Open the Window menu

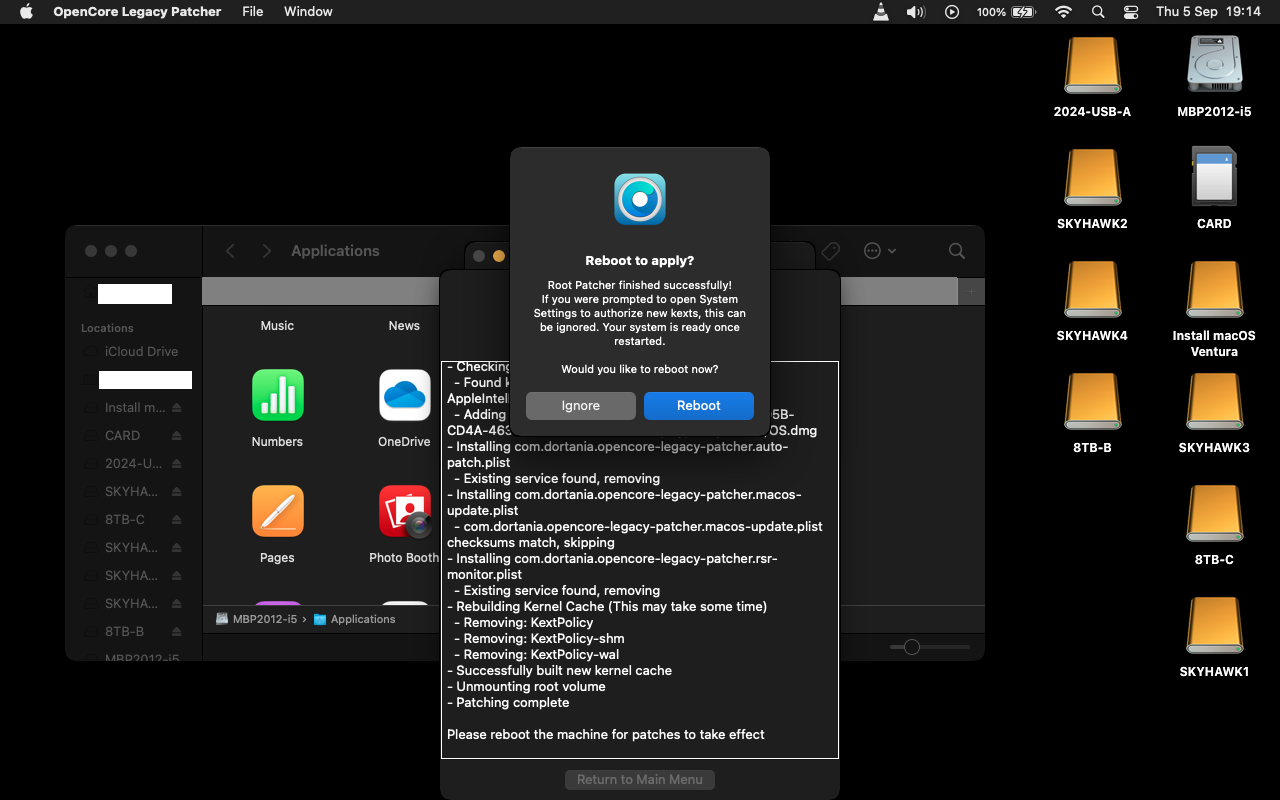pos(308,12)
